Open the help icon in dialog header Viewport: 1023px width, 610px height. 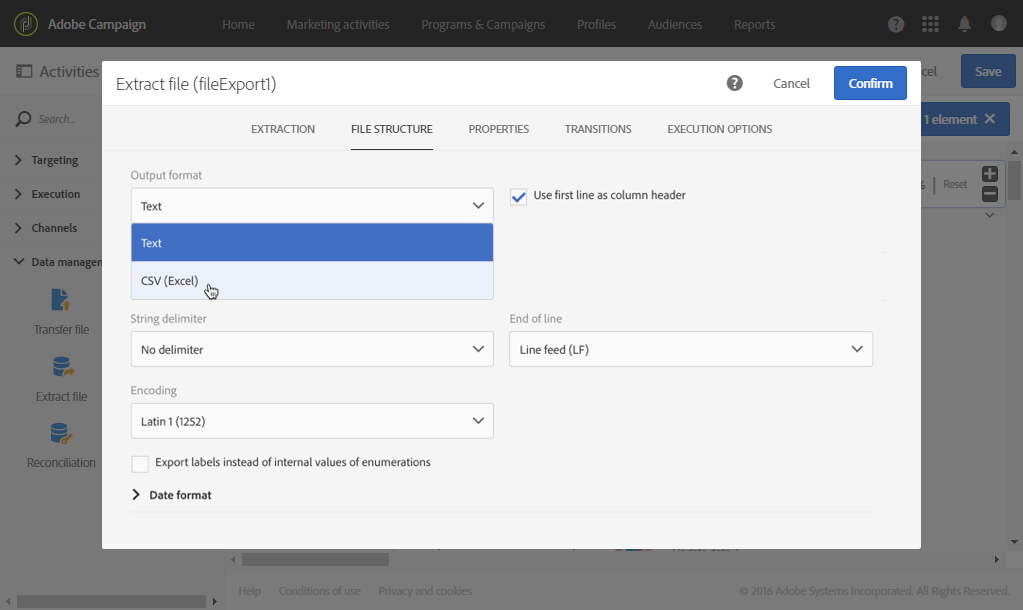[735, 83]
